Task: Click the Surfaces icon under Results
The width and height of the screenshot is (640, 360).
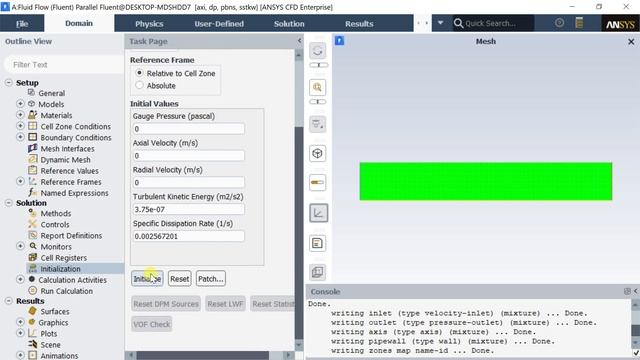Action: [x=33, y=311]
